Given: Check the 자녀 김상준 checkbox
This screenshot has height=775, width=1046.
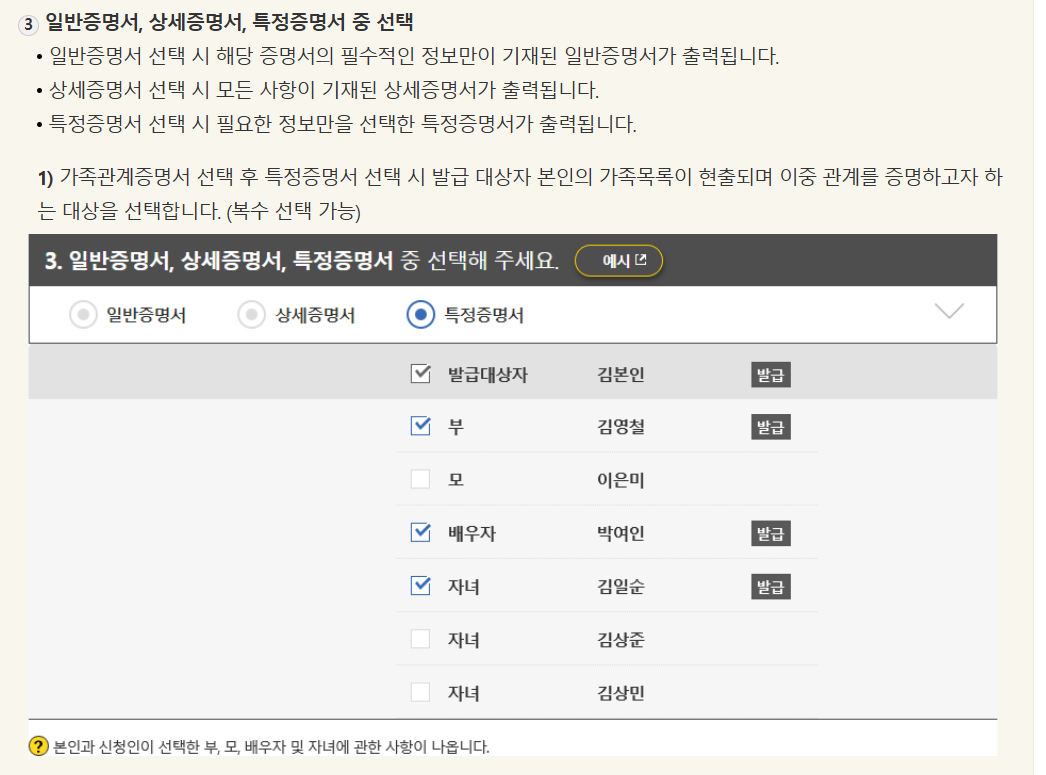Looking at the screenshot, I should (420, 639).
